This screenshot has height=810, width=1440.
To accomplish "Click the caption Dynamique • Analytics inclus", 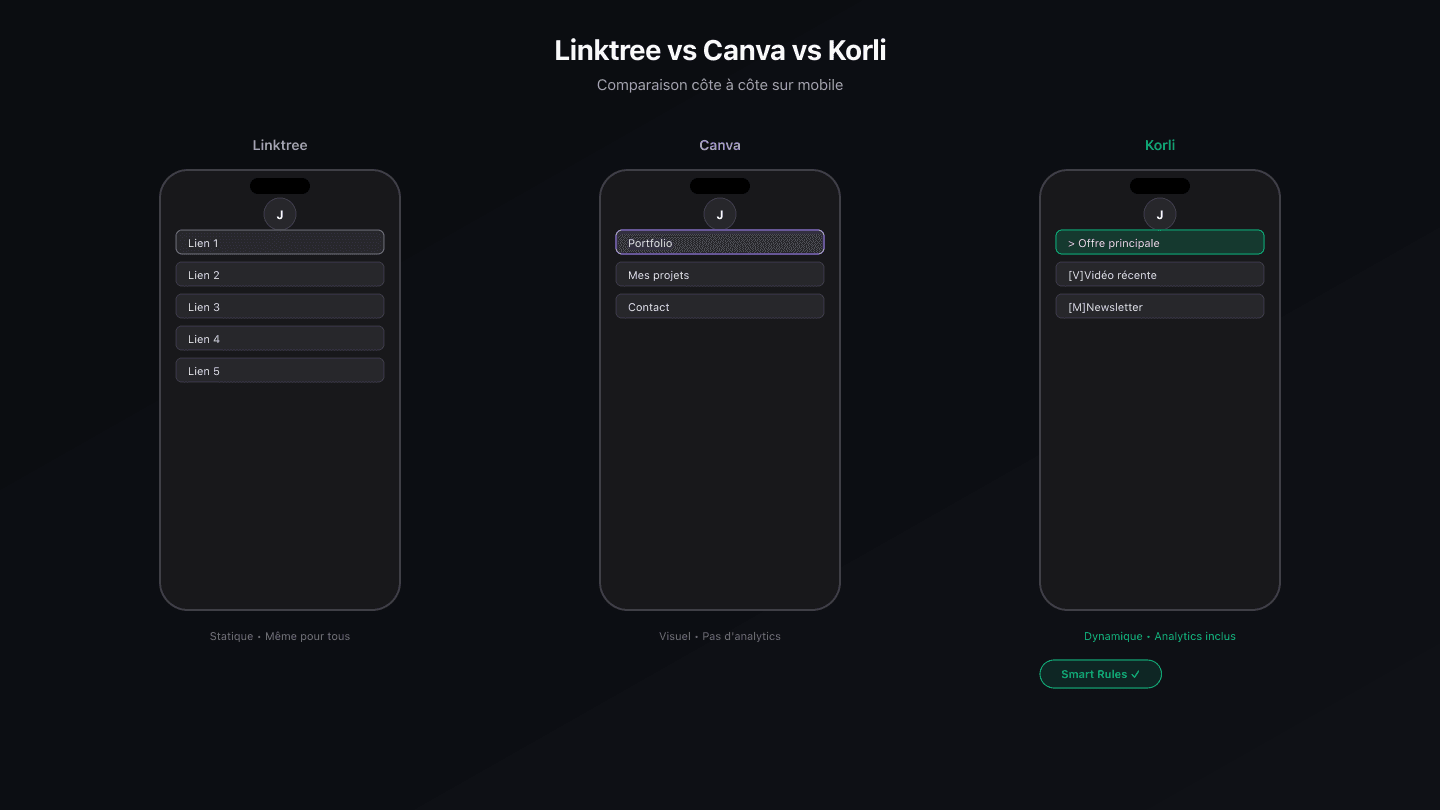I will click(1160, 636).
